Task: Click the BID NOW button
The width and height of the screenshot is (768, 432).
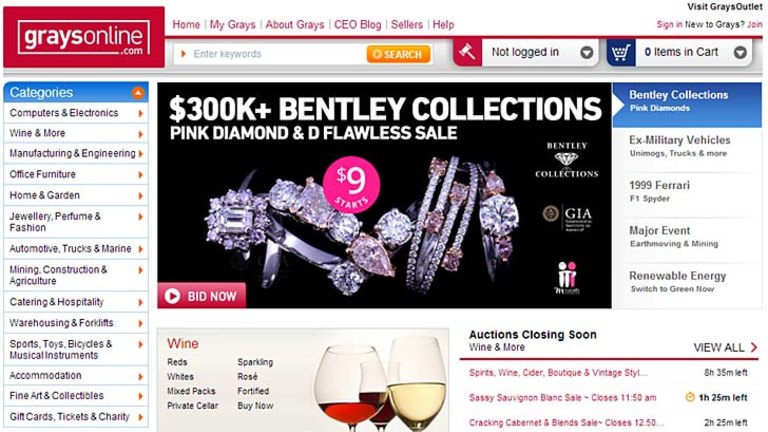Action: click(x=202, y=296)
